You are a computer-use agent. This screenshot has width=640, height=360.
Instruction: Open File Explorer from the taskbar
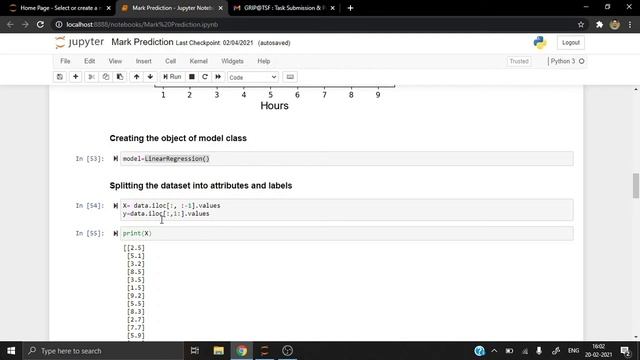click(x=218, y=351)
